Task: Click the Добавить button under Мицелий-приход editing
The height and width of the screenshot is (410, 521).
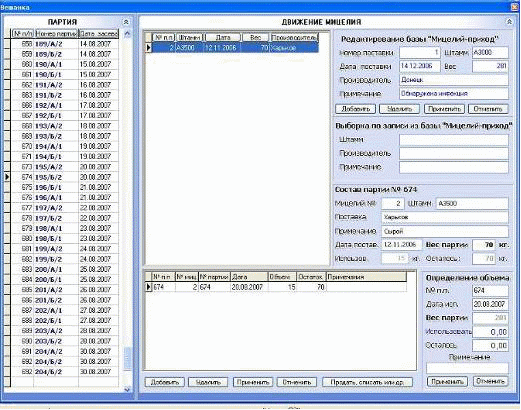Action: pos(355,109)
